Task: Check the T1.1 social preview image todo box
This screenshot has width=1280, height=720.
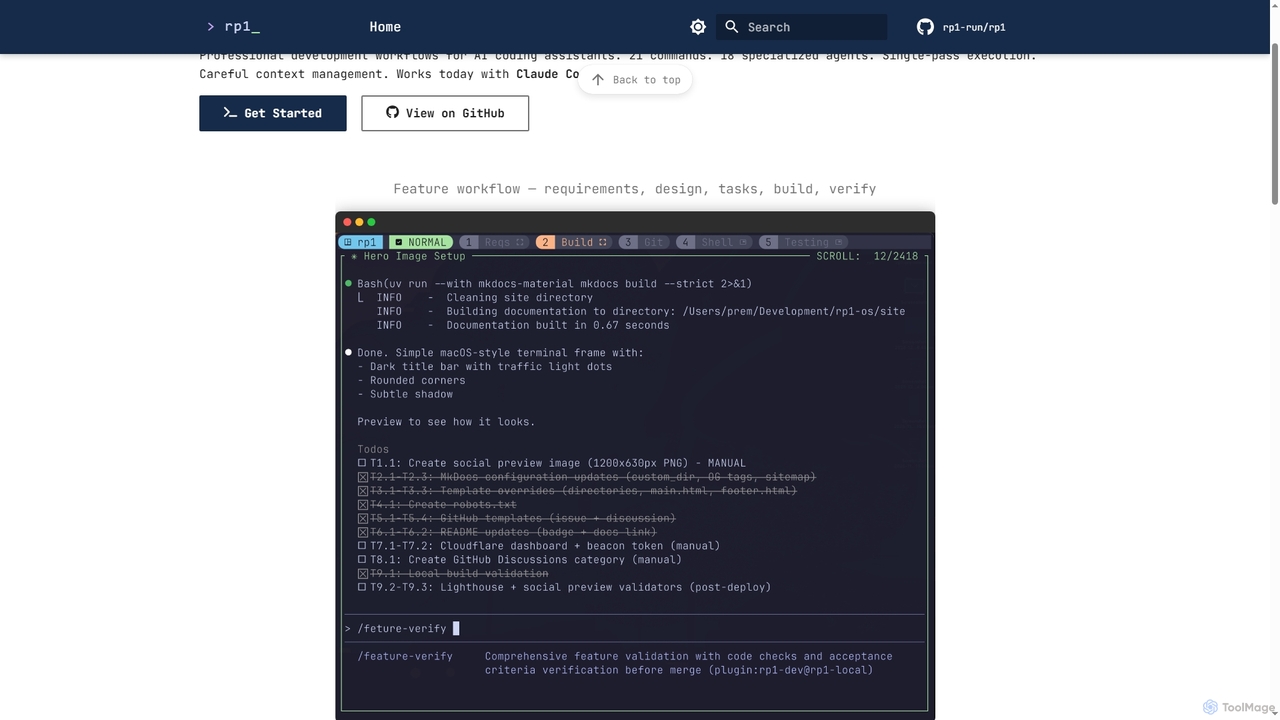Action: [362, 463]
